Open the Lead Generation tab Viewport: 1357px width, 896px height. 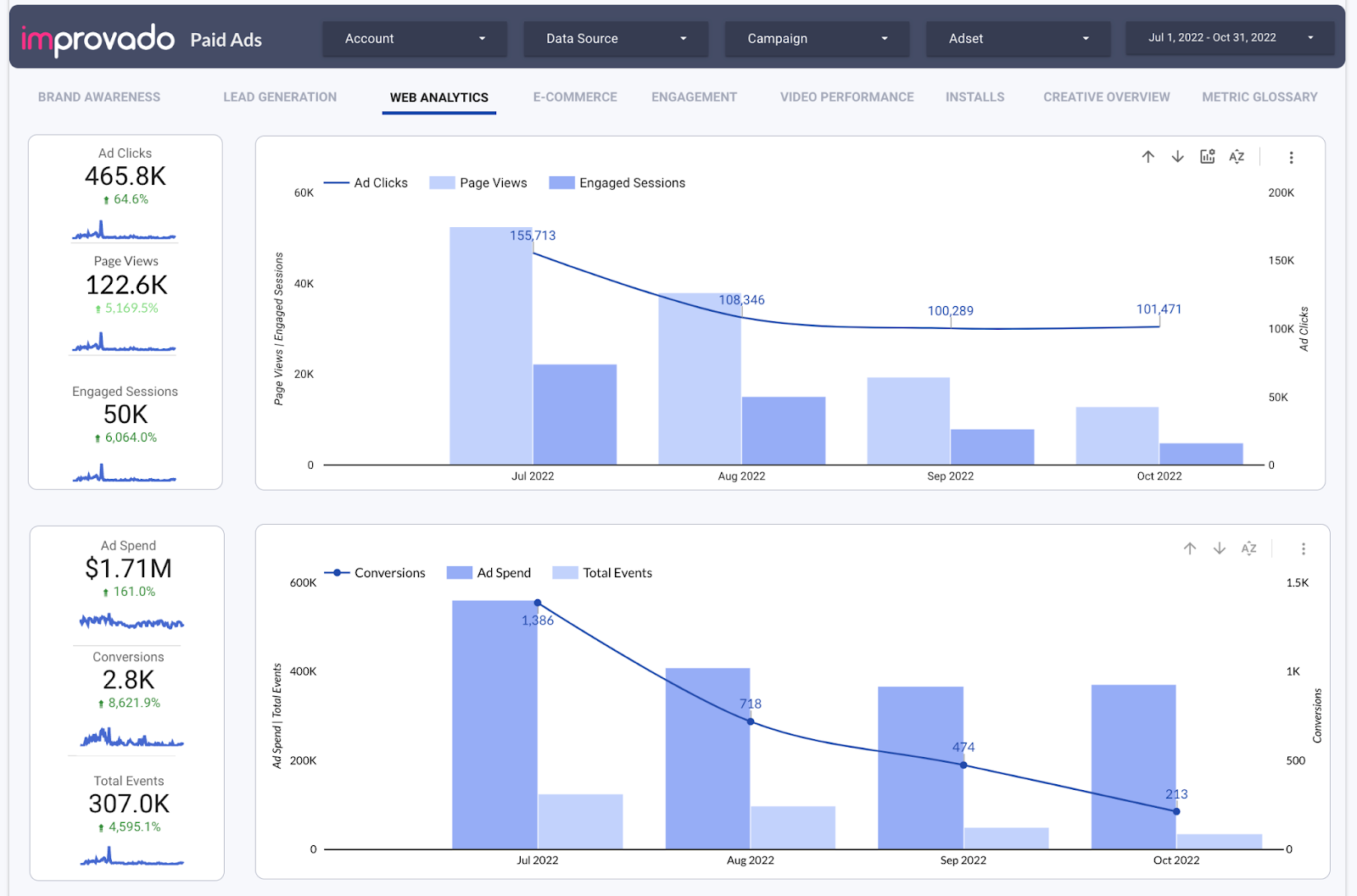pos(280,97)
